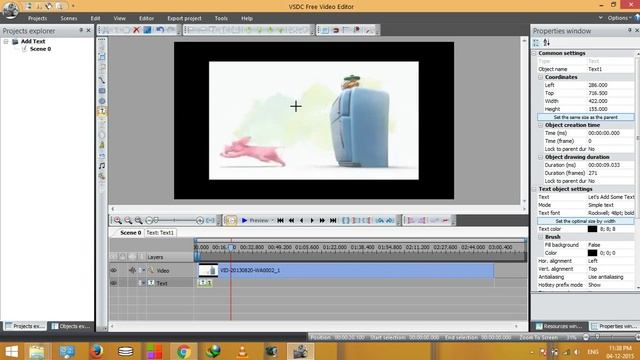Collapse the Object drawing duration section
Screen dimensions: 640x360
(x=540, y=157)
